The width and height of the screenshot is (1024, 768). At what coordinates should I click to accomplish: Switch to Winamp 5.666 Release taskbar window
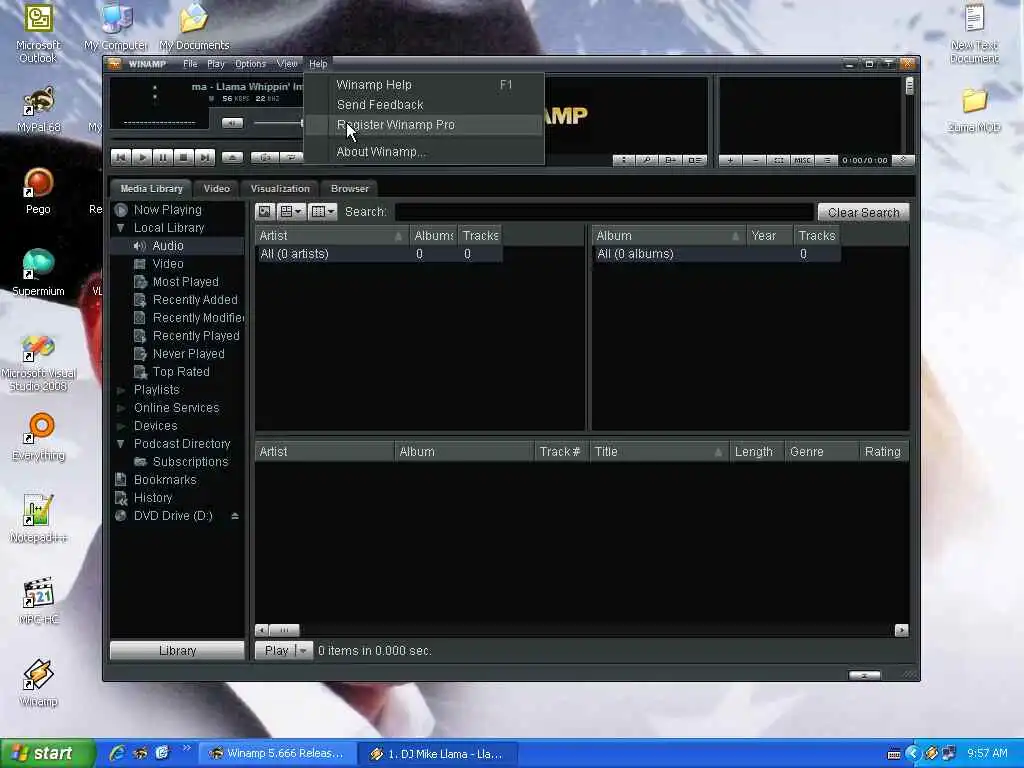pyautogui.click(x=276, y=754)
